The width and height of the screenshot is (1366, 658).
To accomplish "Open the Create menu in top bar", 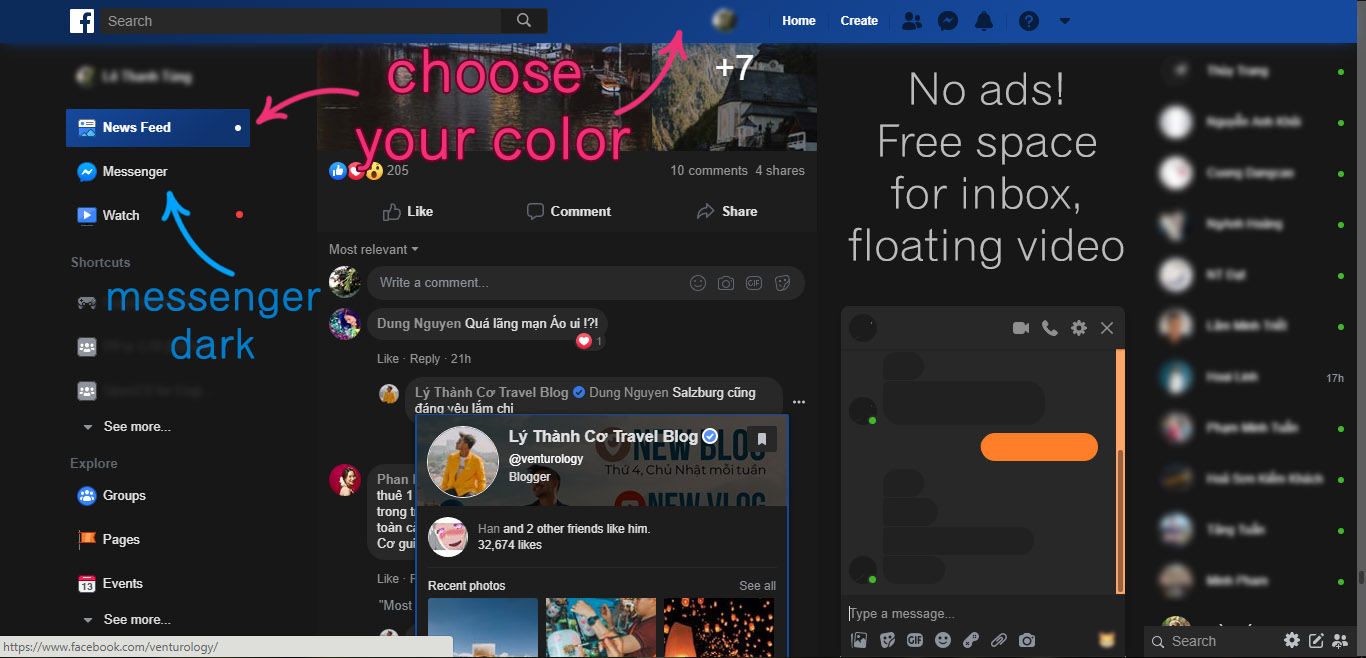I will (859, 21).
